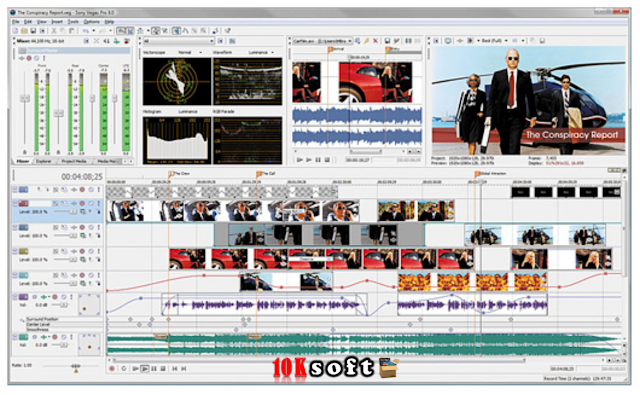Click the external monitor icon in preview toolbar
Screen dimensions: 640x395
click(x=448, y=41)
